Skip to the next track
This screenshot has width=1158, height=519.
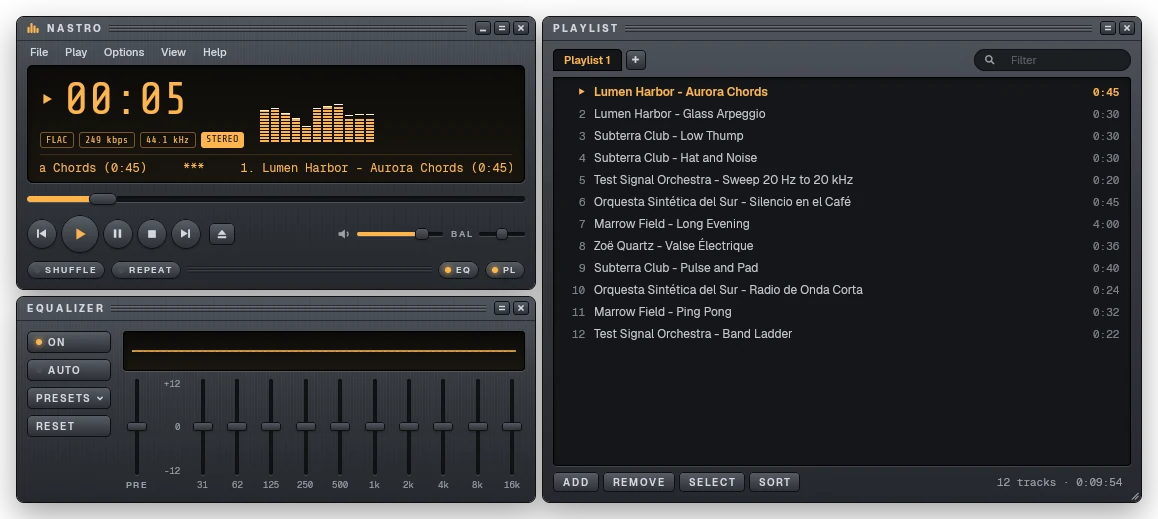click(185, 234)
